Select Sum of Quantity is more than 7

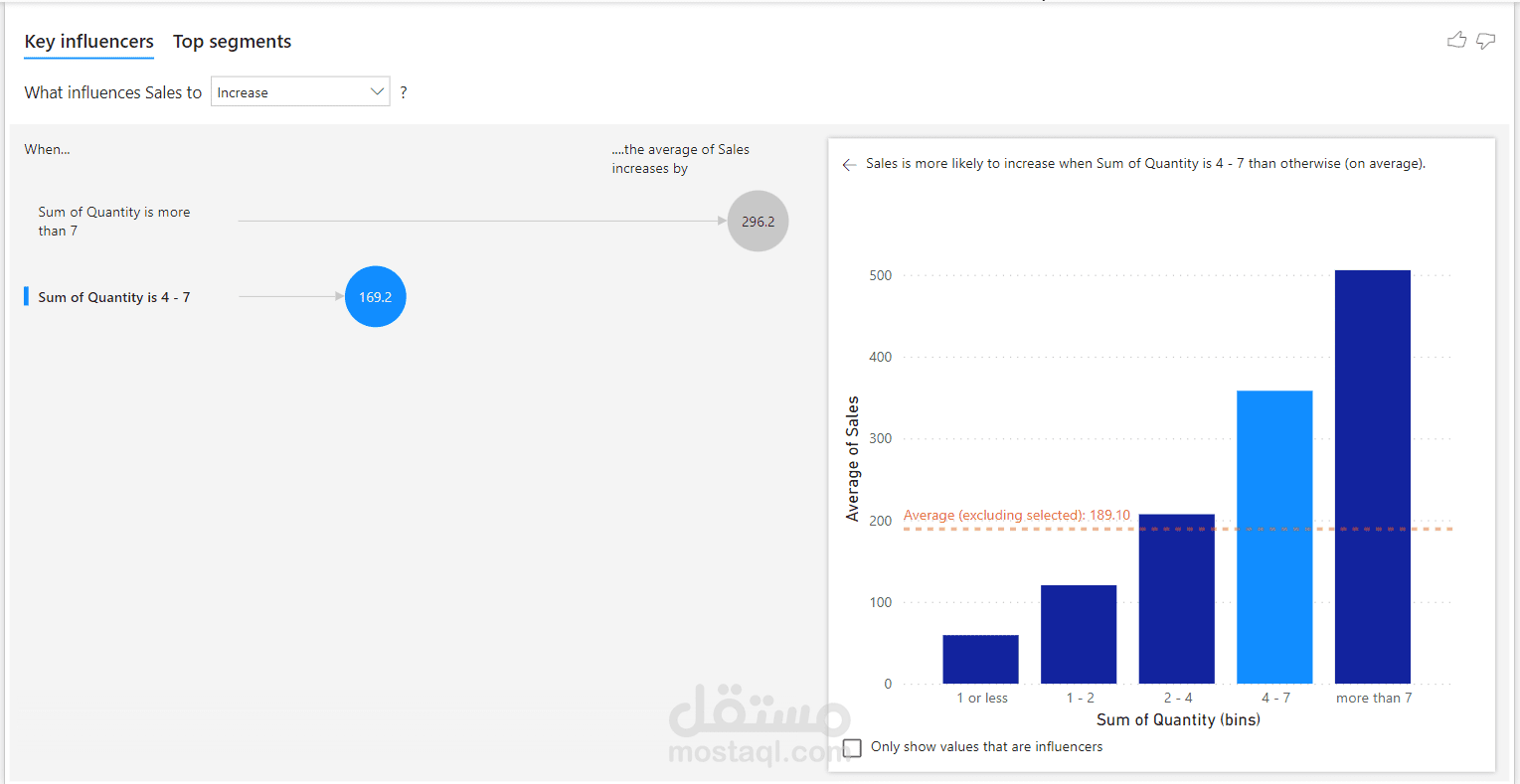click(113, 221)
